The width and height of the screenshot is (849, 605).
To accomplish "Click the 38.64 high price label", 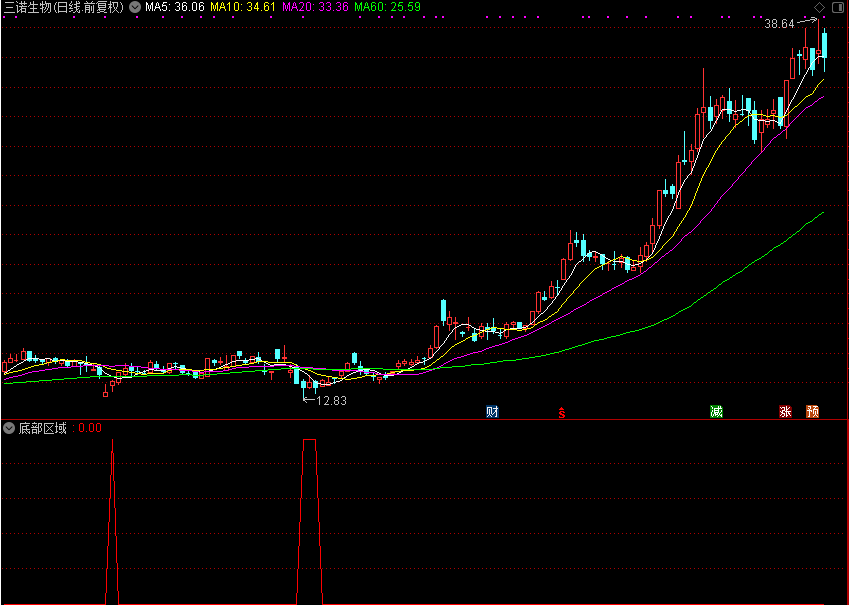I will tap(779, 24).
